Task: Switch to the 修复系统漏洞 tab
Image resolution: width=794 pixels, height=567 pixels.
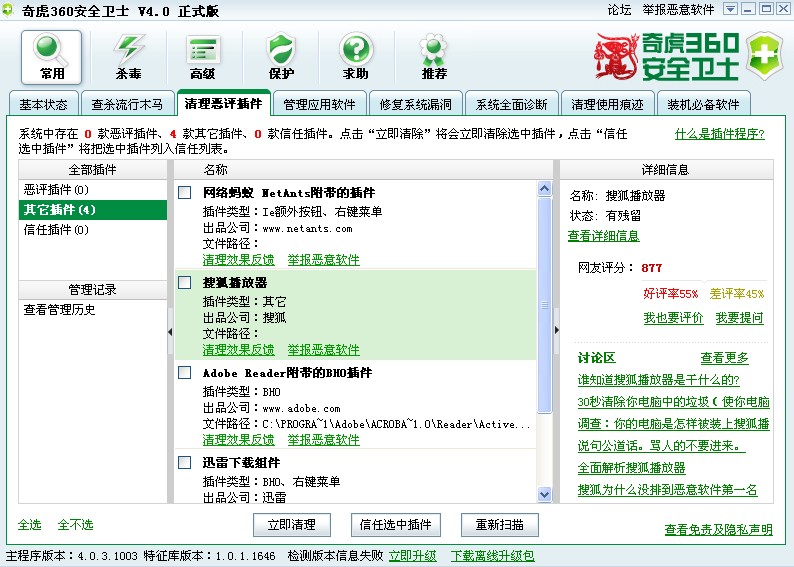Action: [415, 104]
